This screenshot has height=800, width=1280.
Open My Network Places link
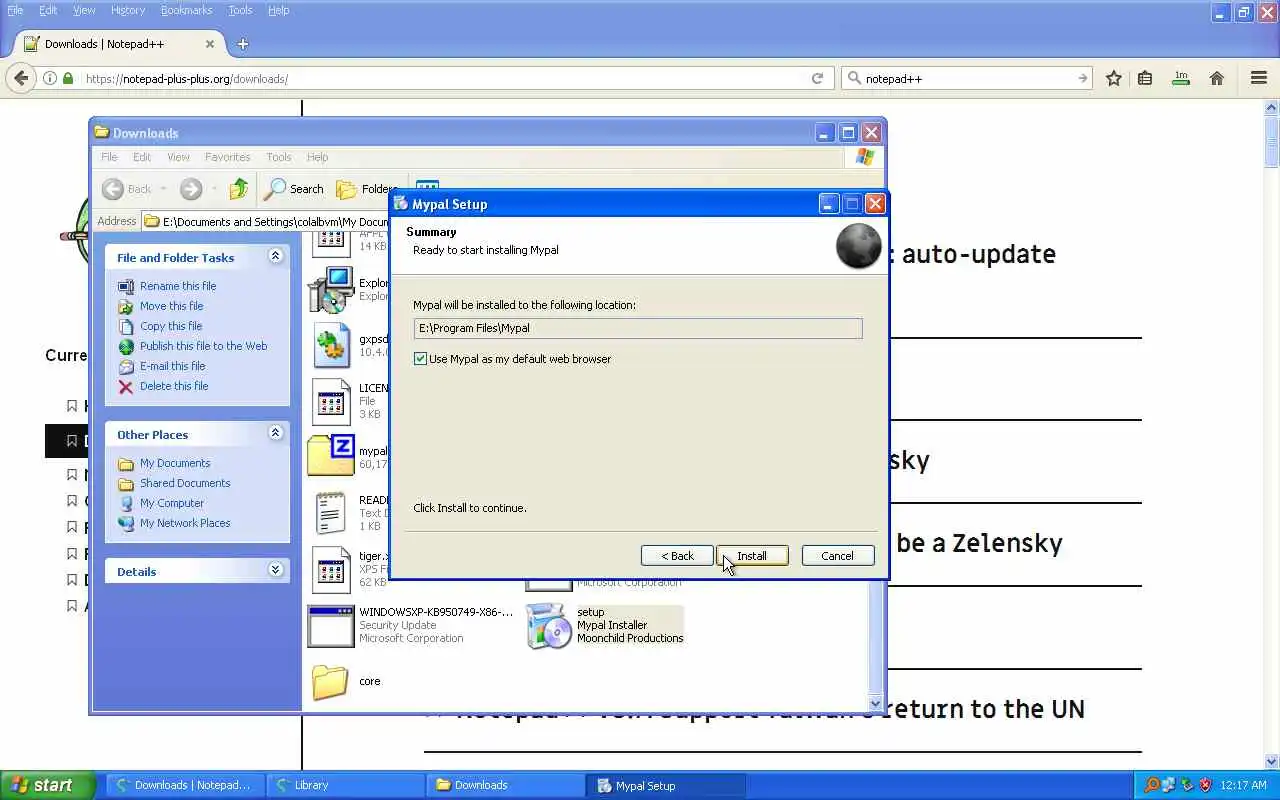185,523
